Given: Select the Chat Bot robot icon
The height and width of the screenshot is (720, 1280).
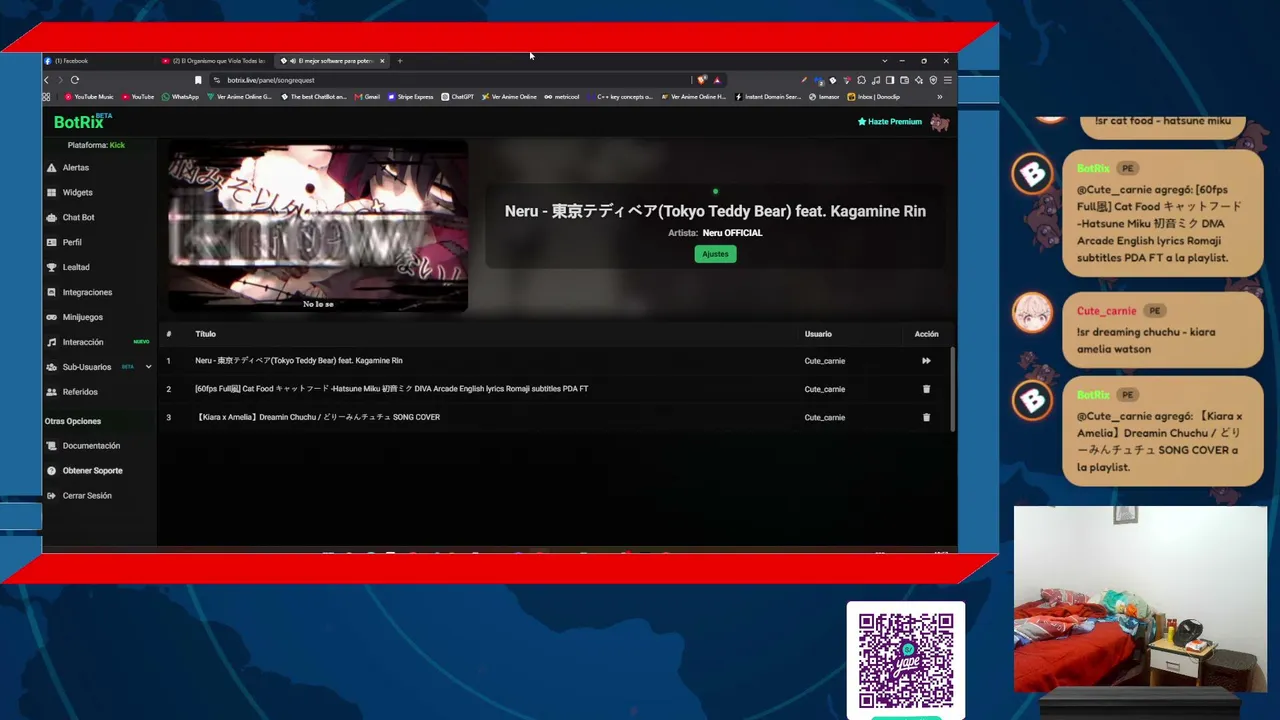Looking at the screenshot, I should pyautogui.click(x=52, y=218).
